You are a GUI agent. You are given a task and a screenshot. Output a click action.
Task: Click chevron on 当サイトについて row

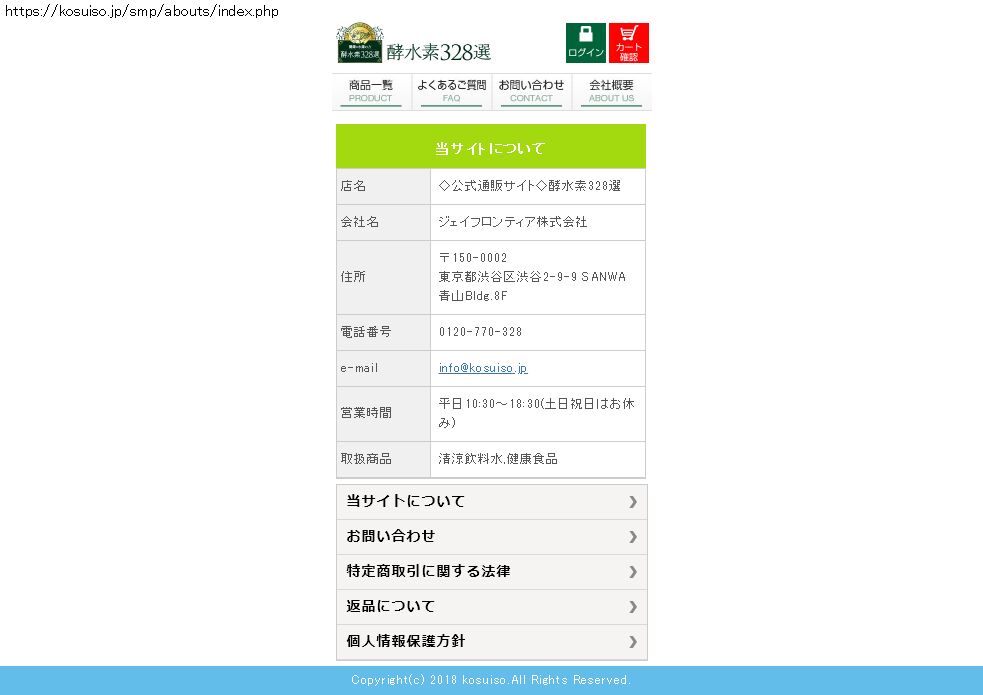[x=633, y=501]
